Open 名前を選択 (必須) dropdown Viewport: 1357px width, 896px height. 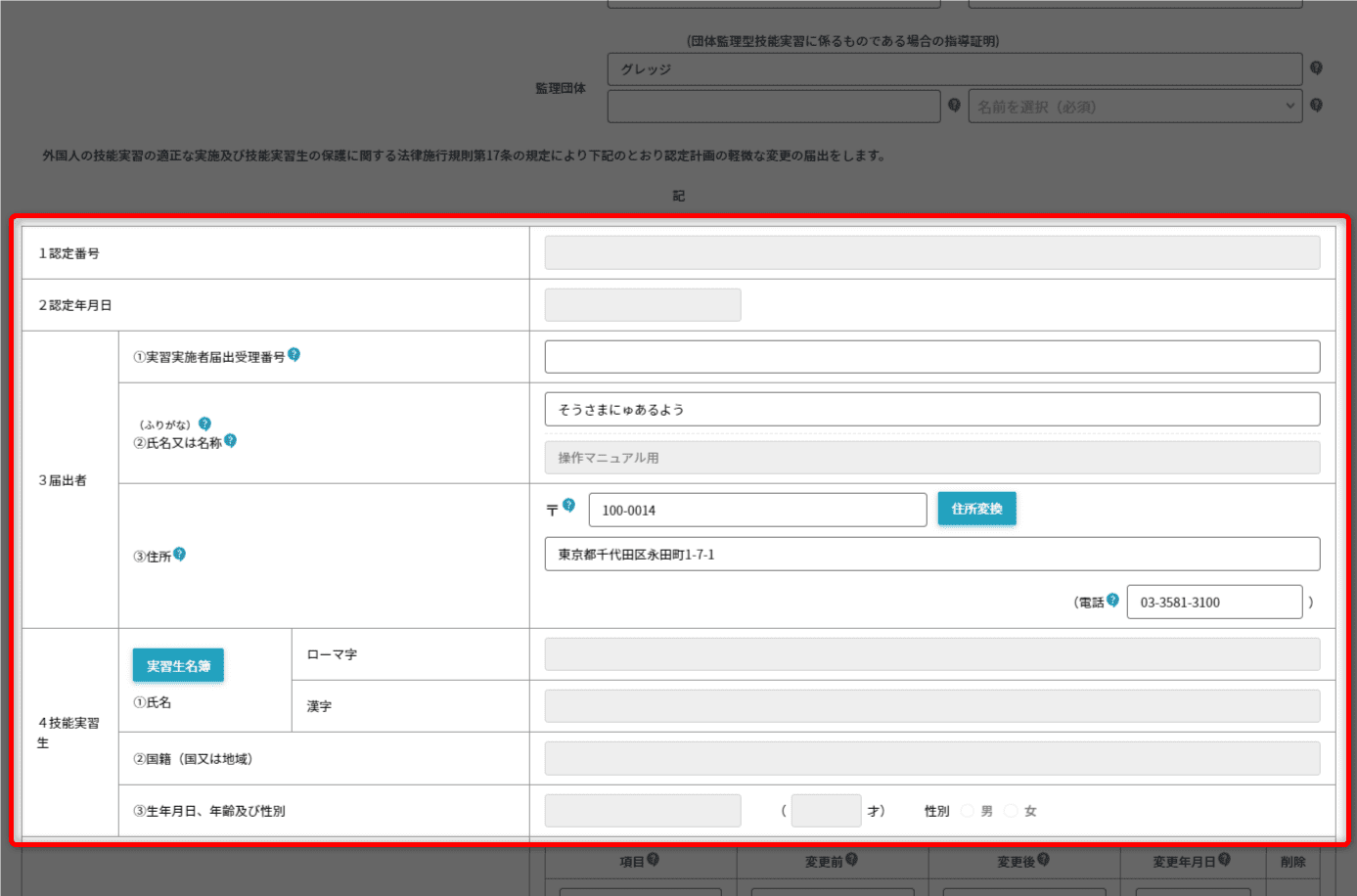coord(1135,107)
